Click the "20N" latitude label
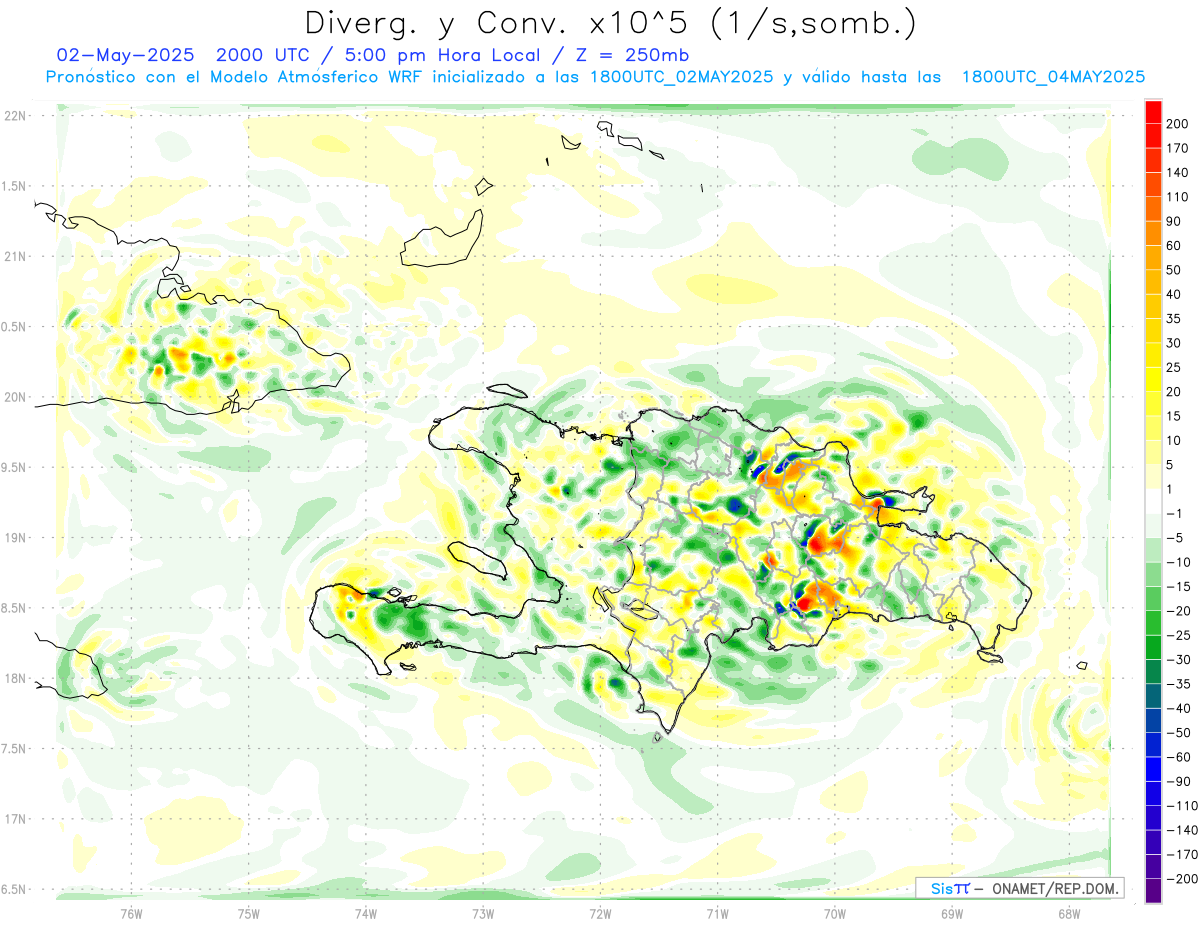The width and height of the screenshot is (1200, 927). 16,397
